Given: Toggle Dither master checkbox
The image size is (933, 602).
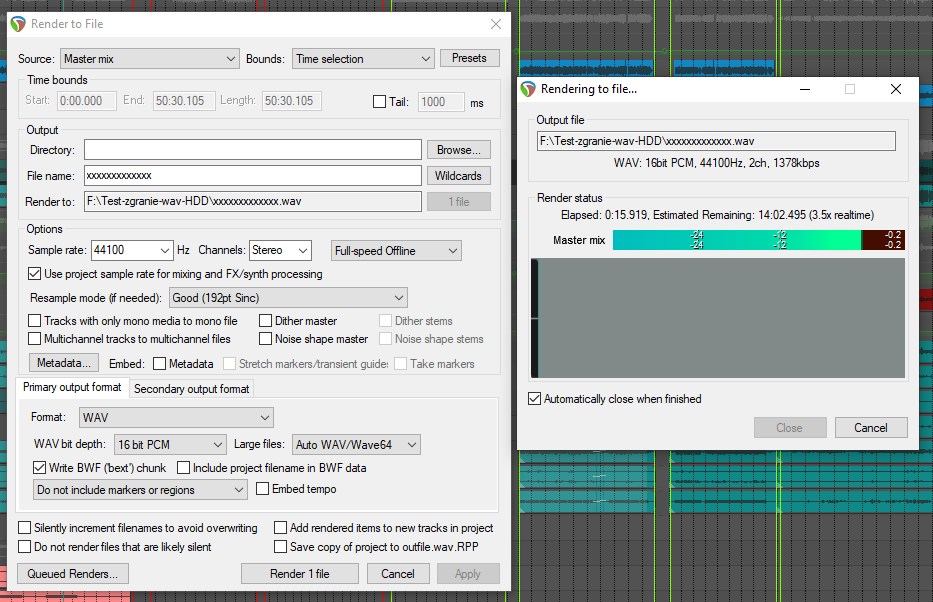Looking at the screenshot, I should [266, 321].
